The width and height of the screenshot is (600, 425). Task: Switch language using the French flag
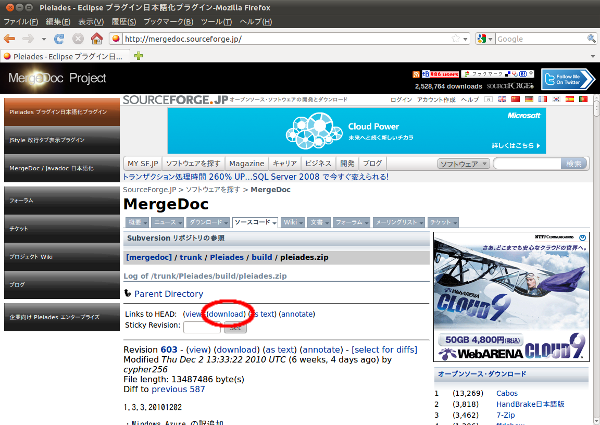coord(542,99)
